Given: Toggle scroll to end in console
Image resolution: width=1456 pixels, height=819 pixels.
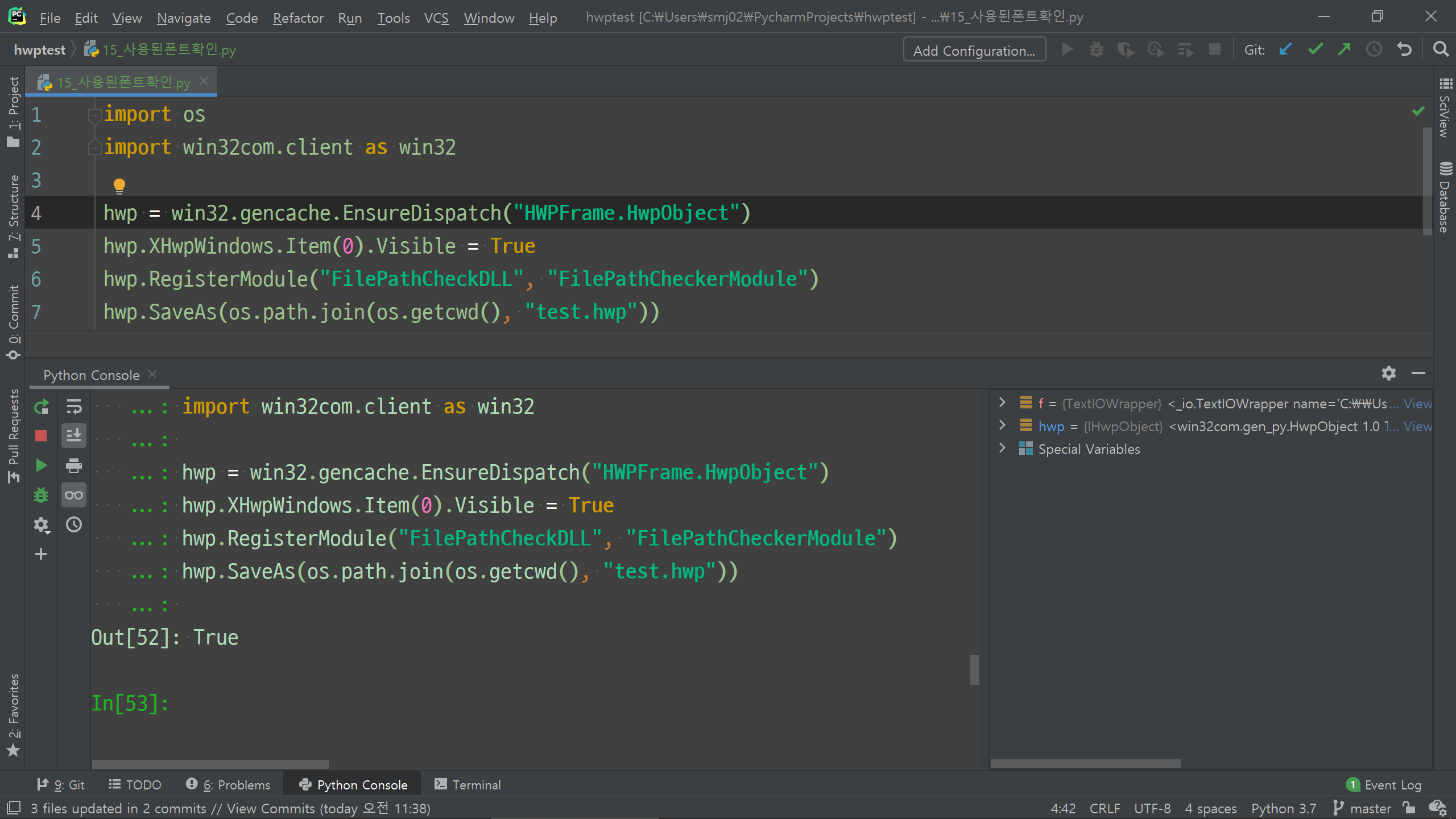Looking at the screenshot, I should tap(74, 436).
